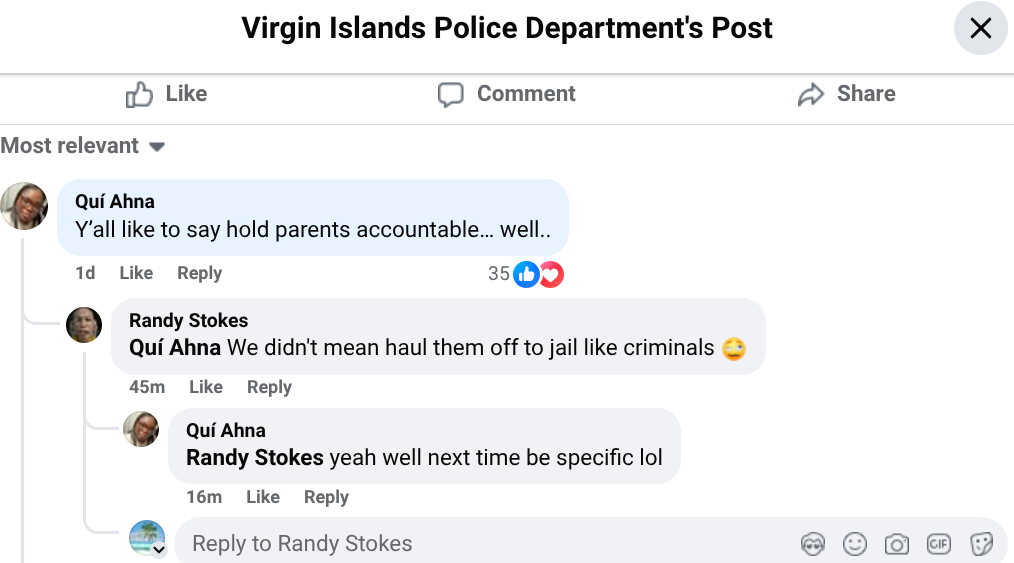Reply to Randy Stokes' comment

pos(269,387)
